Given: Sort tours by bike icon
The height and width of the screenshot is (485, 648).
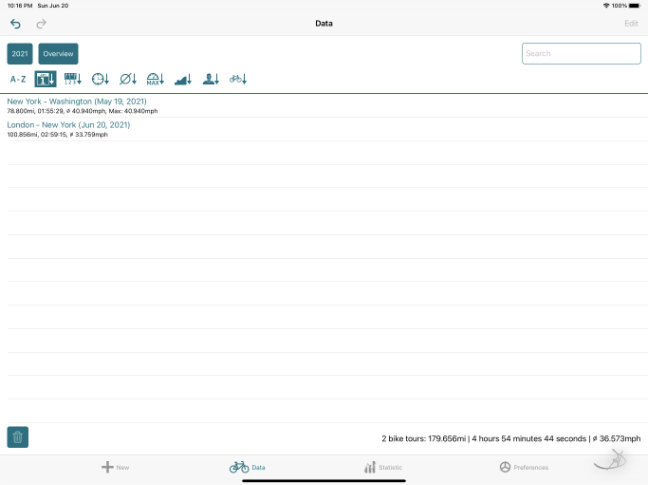Looking at the screenshot, I should coord(238,79).
